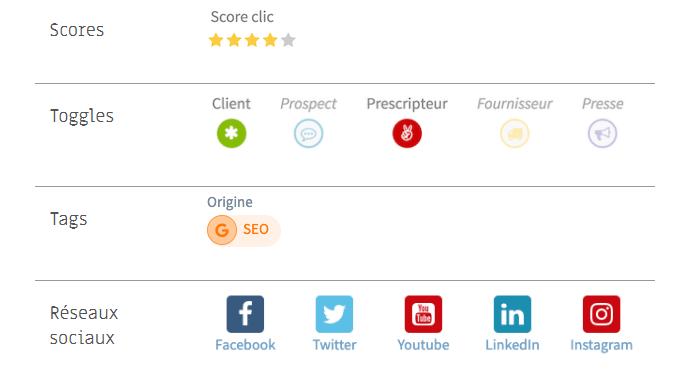Follow the LinkedIn text link
This screenshot has height=366, width=692.
pos(512,345)
